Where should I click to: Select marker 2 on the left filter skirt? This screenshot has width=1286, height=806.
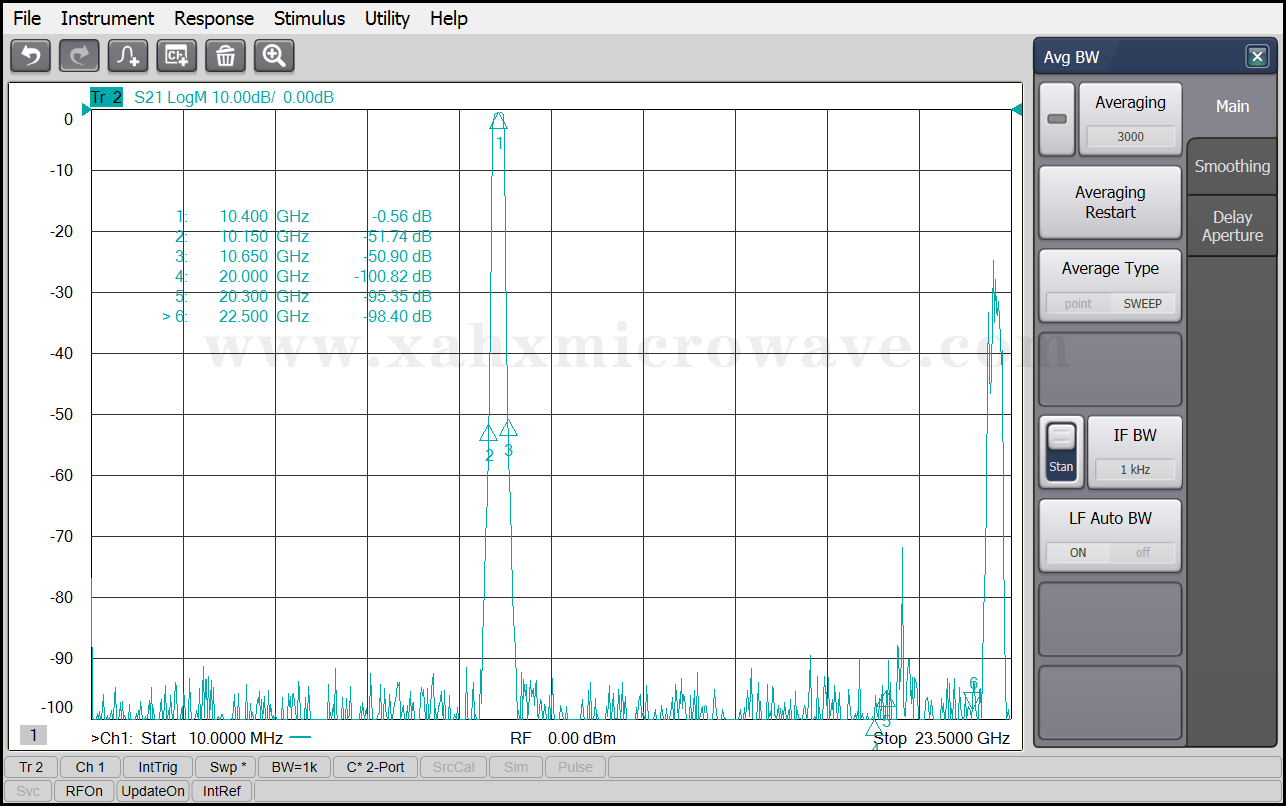pos(488,434)
